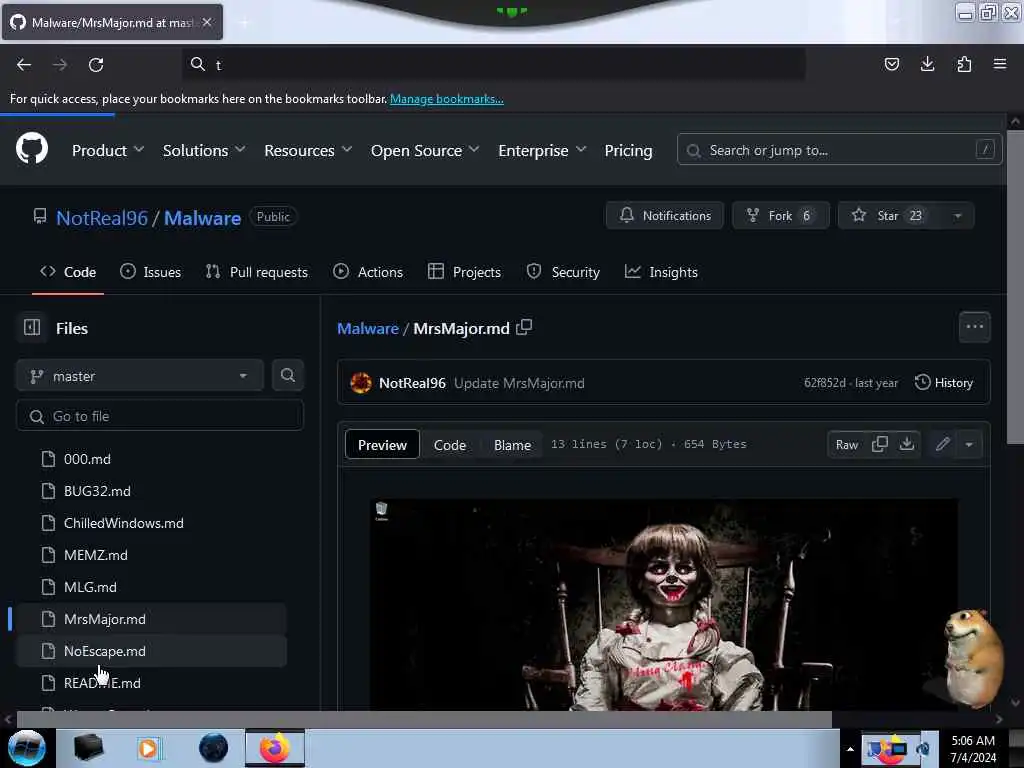Image resolution: width=1024 pixels, height=768 pixels.
Task: Open the Pull requests tab
Action: [x=256, y=272]
